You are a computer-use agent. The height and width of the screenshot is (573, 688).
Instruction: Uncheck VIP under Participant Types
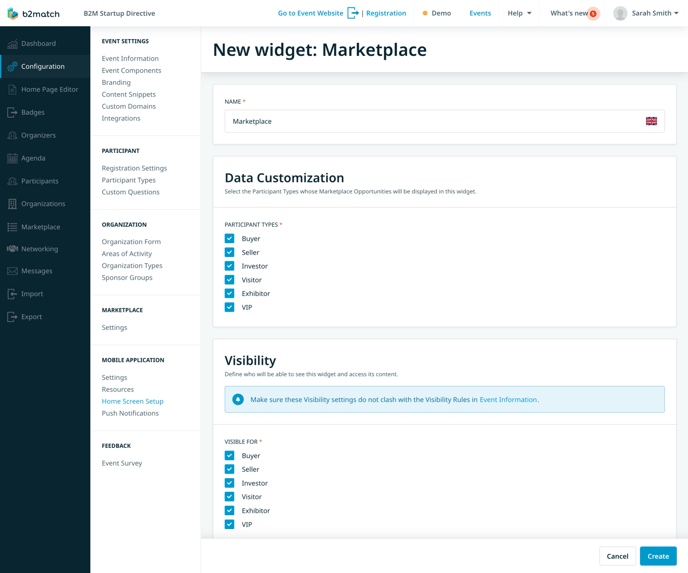click(229, 307)
